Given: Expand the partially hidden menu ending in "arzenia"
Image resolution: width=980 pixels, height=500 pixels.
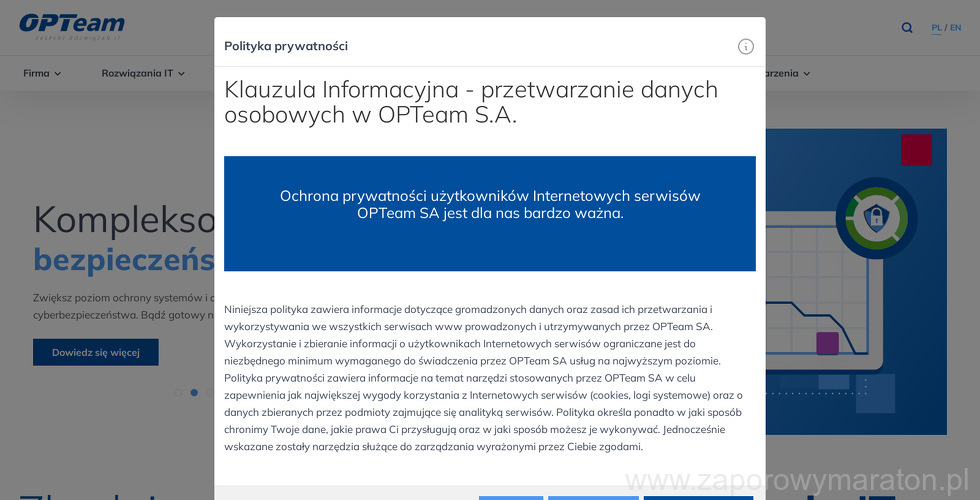Looking at the screenshot, I should click(788, 73).
